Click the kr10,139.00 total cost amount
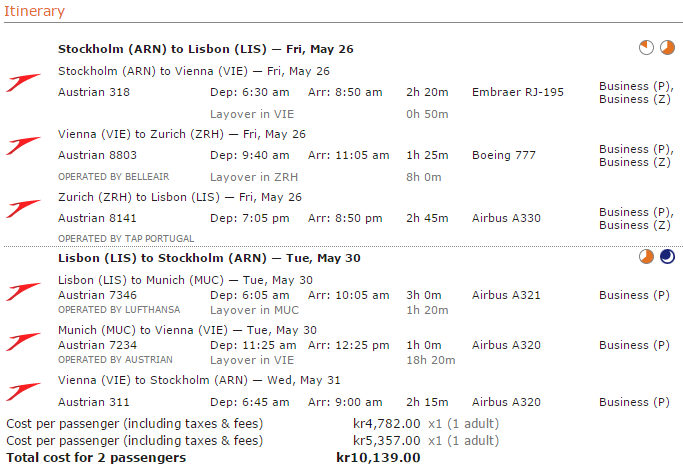683x469 pixels. pos(378,458)
